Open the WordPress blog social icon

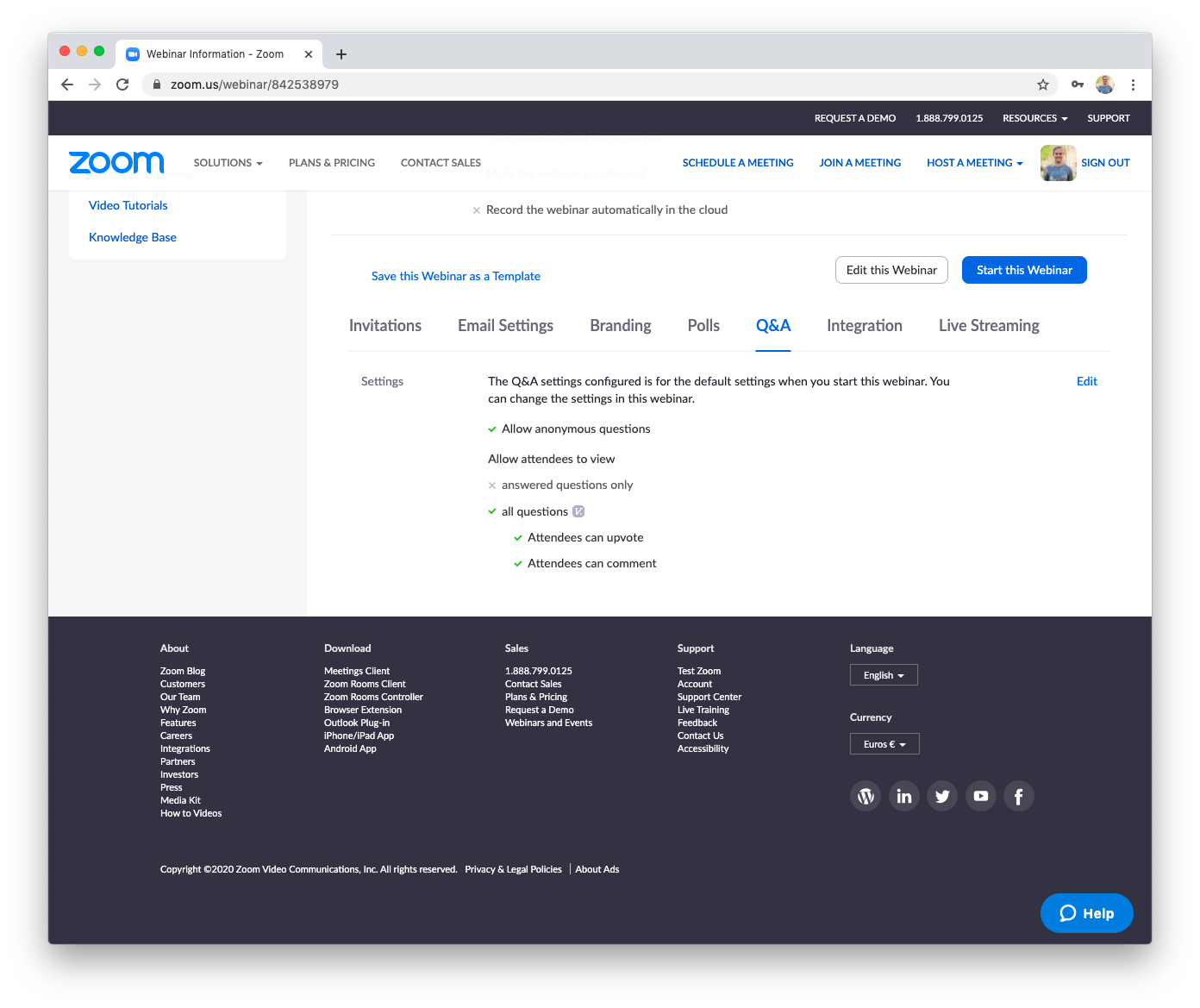(866, 796)
